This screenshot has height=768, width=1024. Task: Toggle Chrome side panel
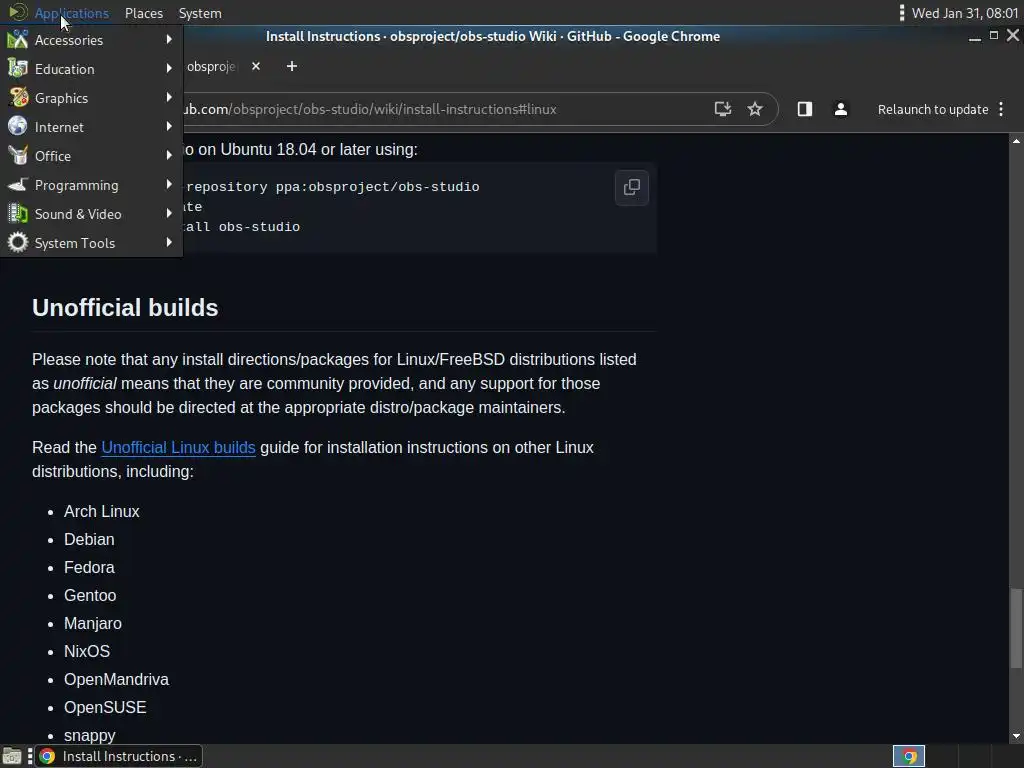(x=805, y=109)
